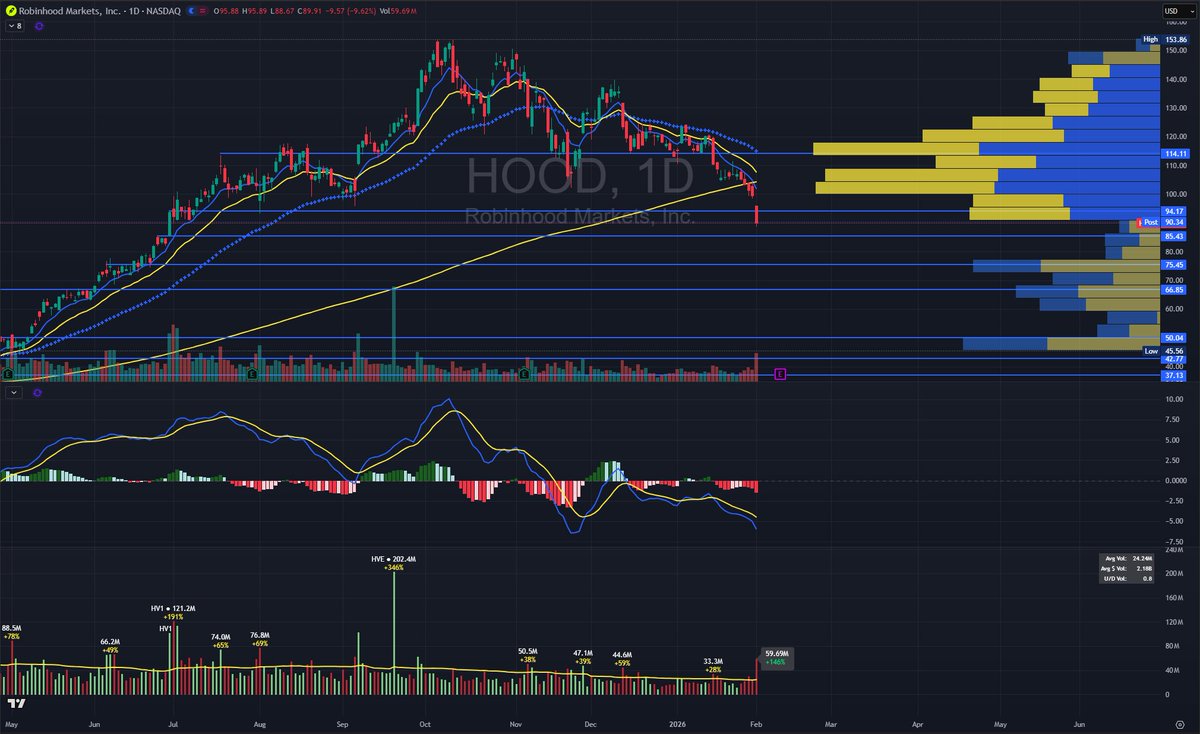Screen dimensions: 1200x734
Task: Select the 85.43 horizontal line price label
Action: (1174, 236)
